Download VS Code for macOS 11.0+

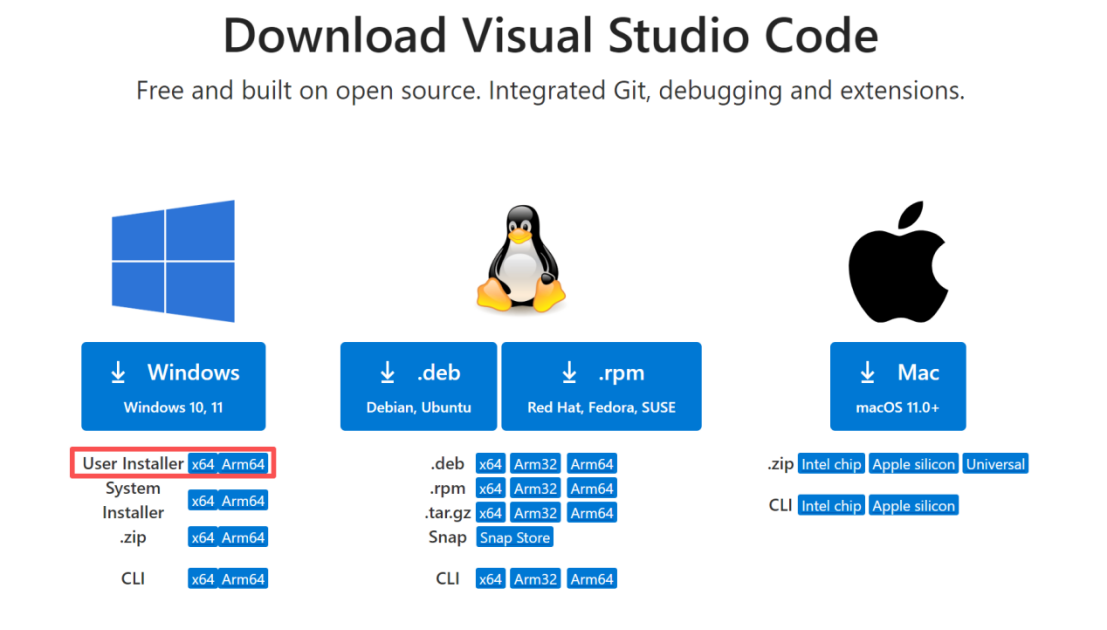coord(898,386)
